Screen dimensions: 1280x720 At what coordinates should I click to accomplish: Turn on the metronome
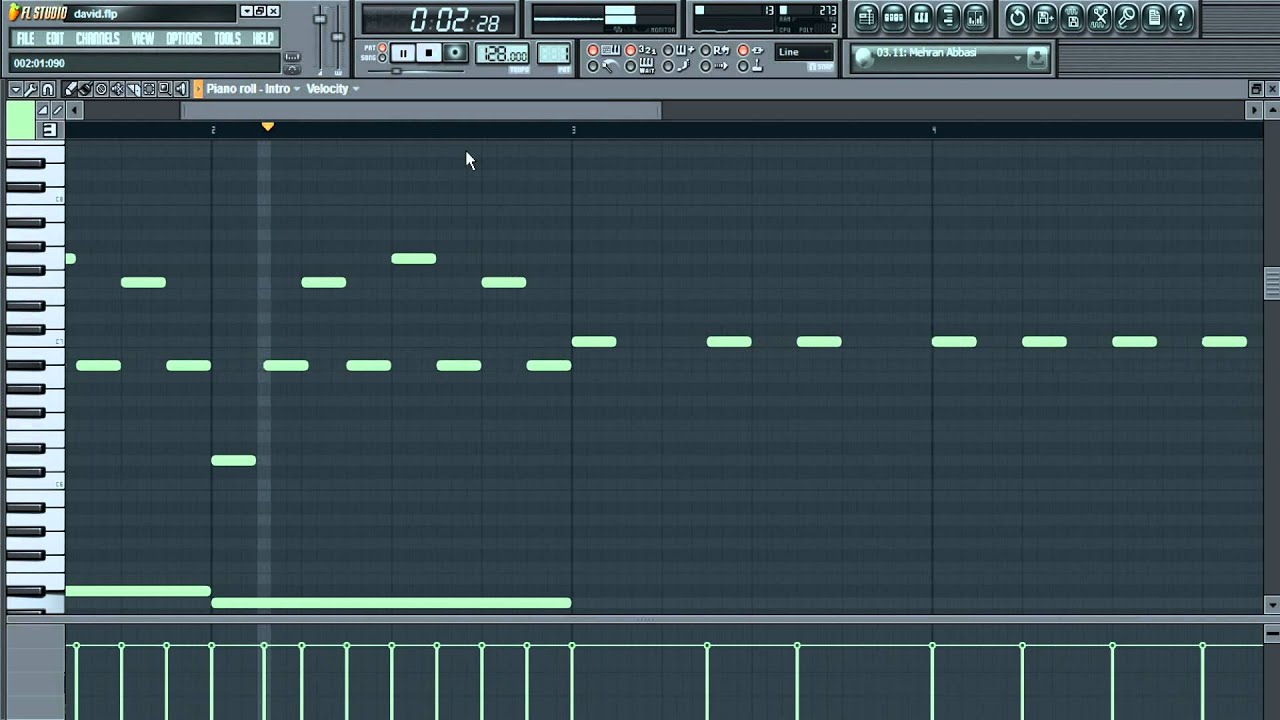point(603,66)
